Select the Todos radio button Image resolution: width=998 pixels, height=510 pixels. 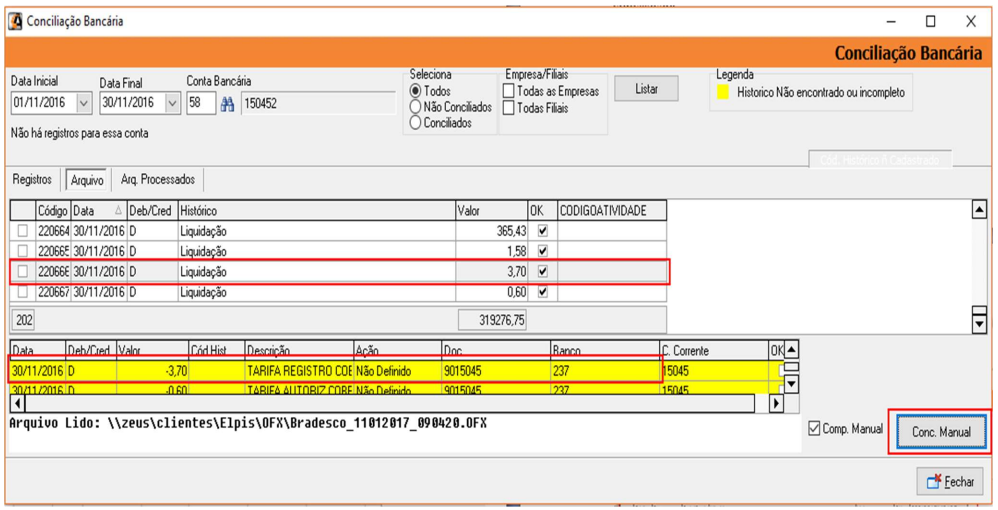[x=416, y=91]
